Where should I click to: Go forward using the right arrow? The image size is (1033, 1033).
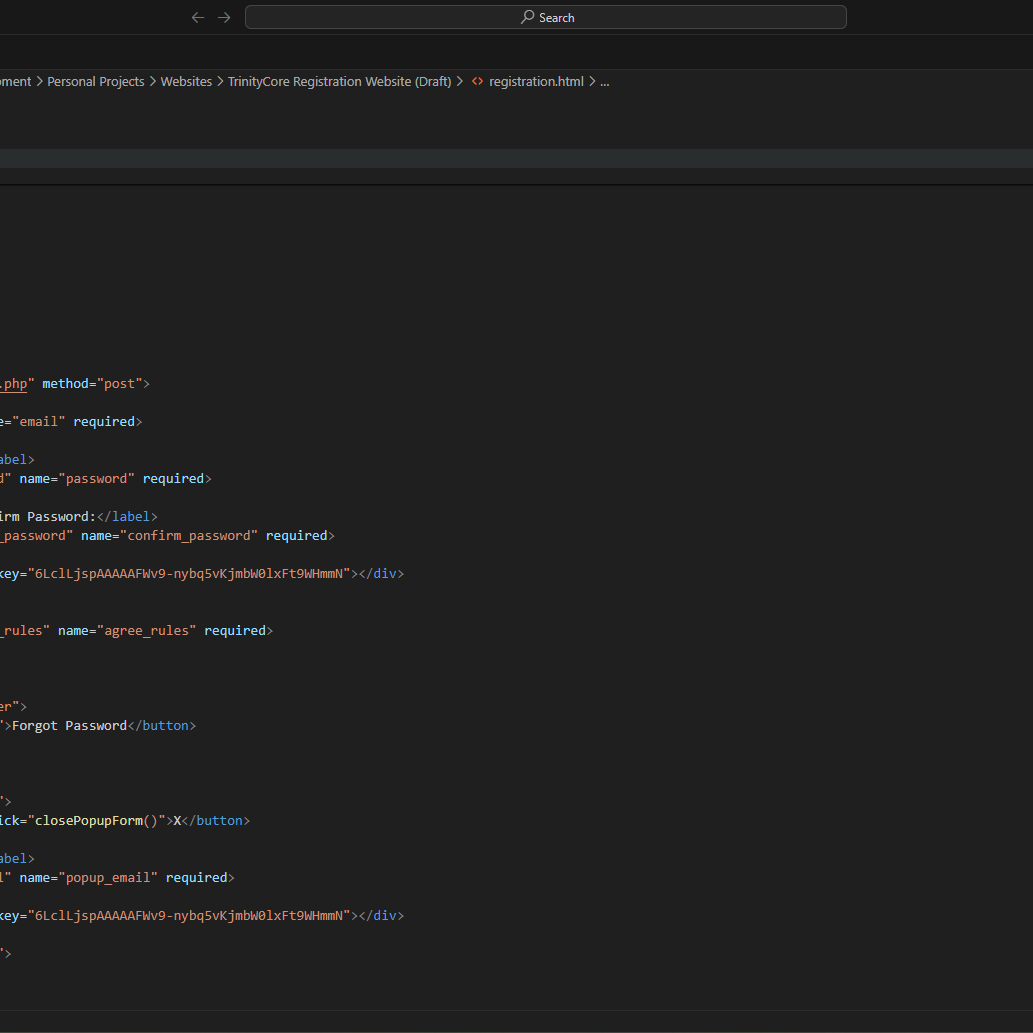224,17
